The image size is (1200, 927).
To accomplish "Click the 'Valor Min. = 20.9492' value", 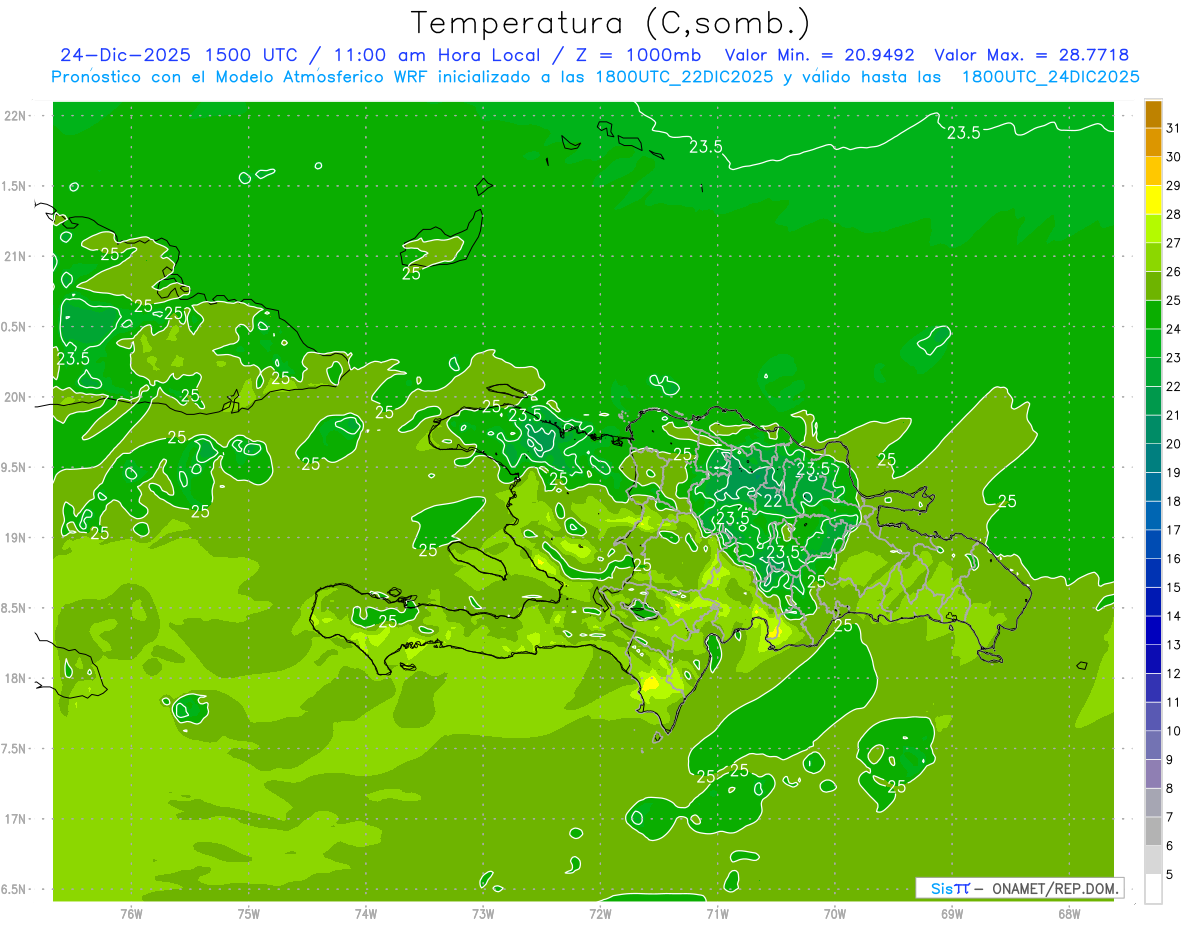I will click(822, 55).
